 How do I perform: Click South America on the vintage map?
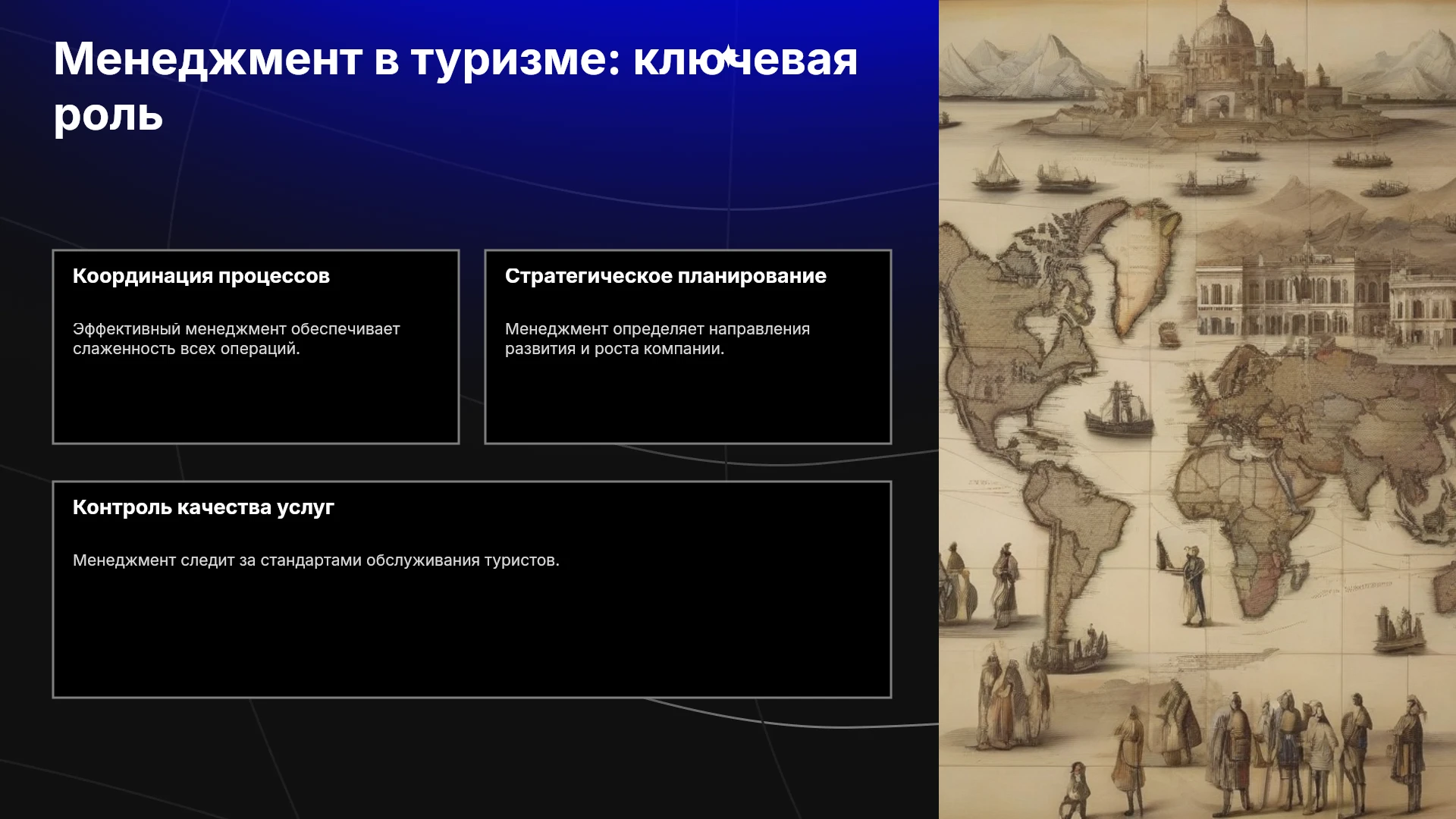[x=1077, y=546]
